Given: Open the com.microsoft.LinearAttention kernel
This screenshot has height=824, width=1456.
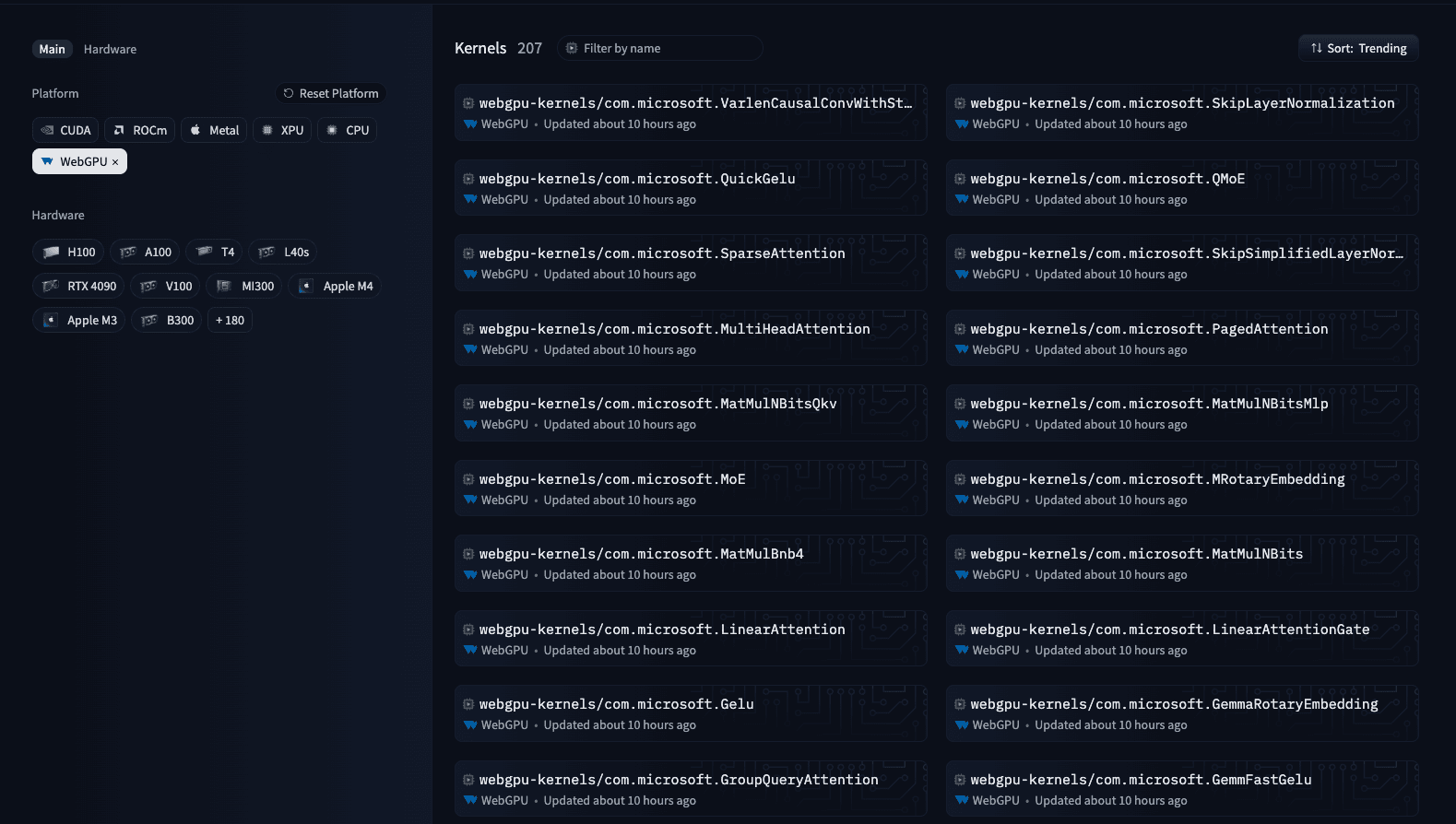Looking at the screenshot, I should [x=691, y=639].
